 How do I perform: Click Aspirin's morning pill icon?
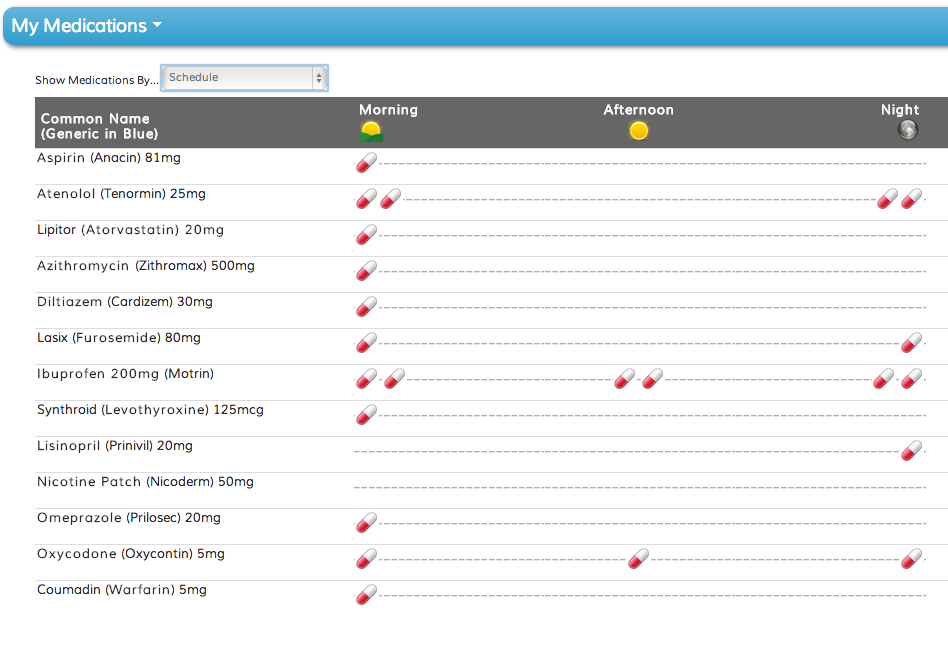[x=366, y=163]
